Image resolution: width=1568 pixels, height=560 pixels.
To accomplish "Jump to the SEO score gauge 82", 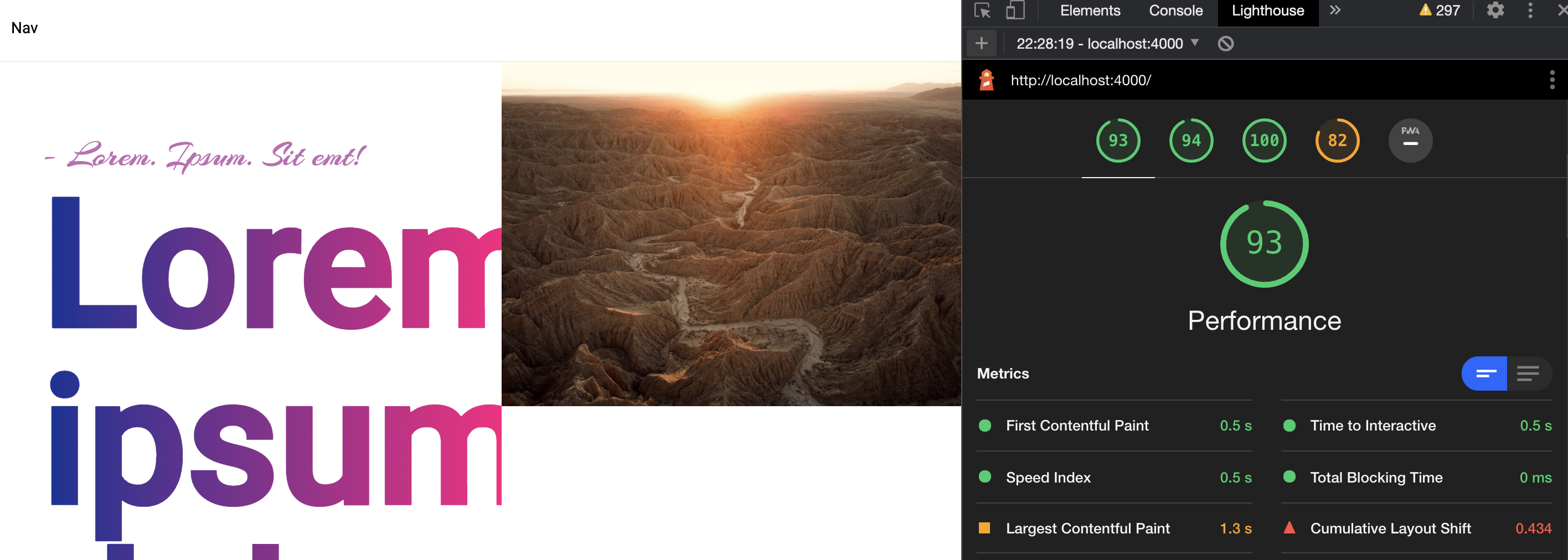I will click(1337, 141).
